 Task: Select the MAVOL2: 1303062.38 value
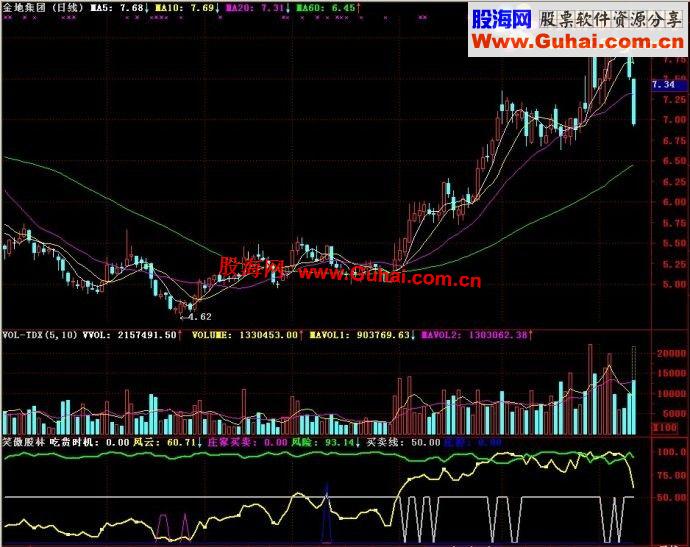click(477, 335)
